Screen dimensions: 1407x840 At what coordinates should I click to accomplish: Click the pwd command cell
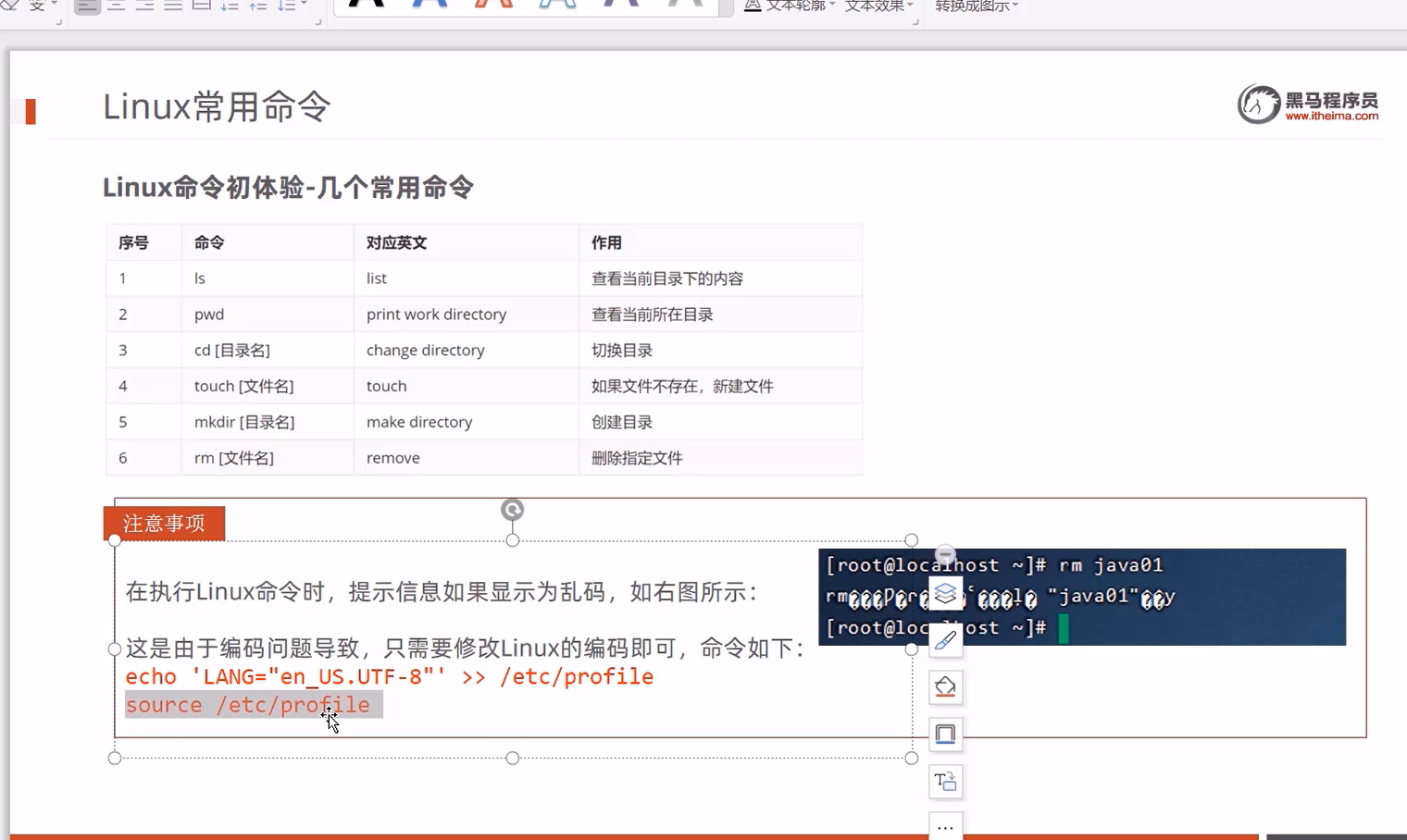268,315
